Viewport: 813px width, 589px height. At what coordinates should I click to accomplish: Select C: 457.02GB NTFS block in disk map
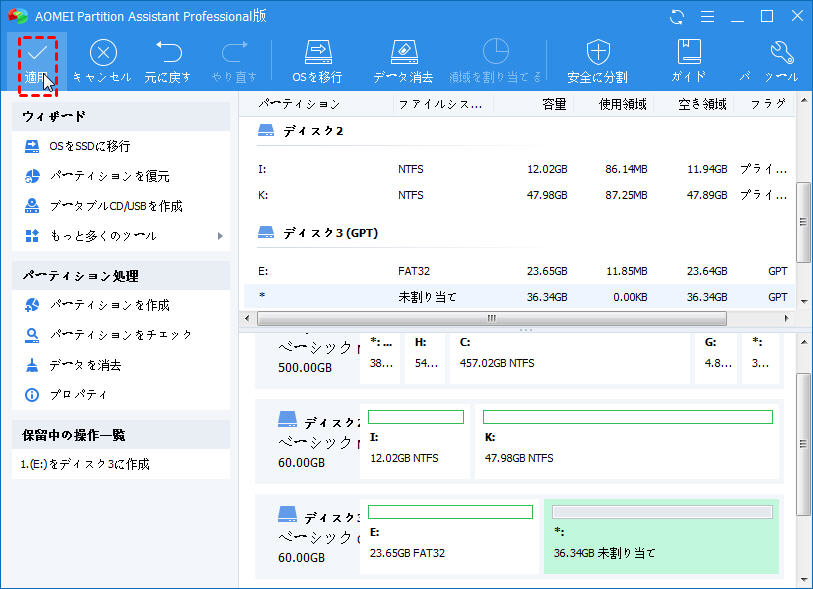(x=569, y=358)
